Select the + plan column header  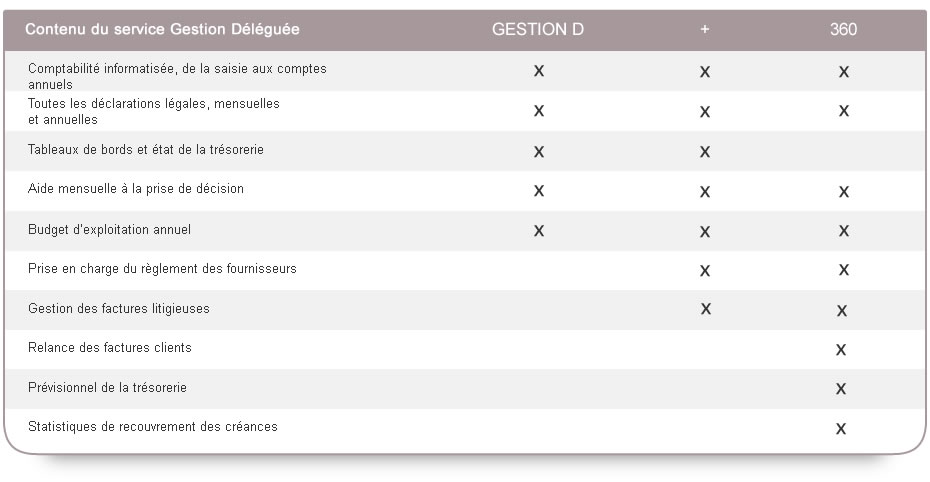[x=705, y=29]
